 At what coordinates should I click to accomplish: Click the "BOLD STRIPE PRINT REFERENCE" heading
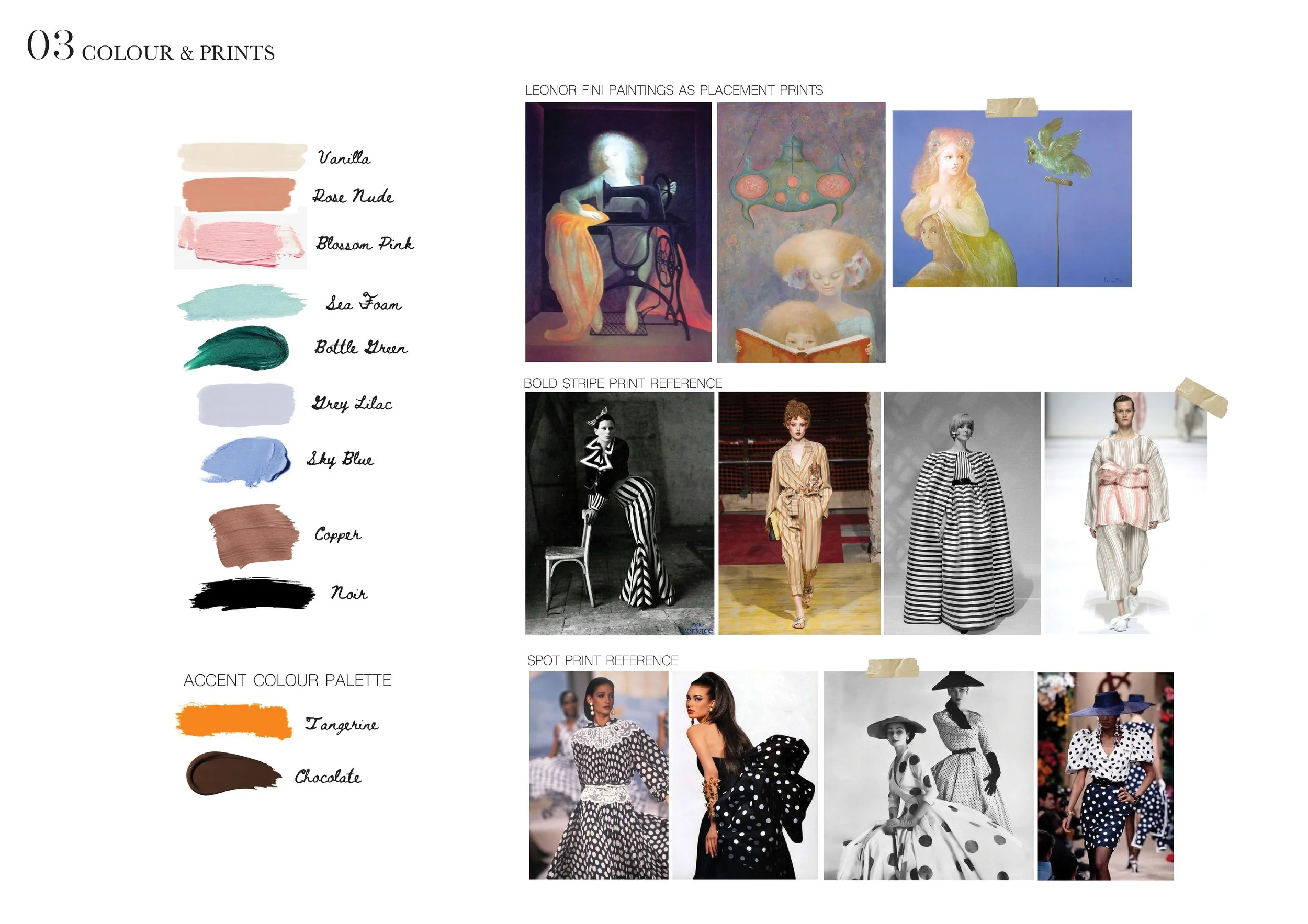coord(623,383)
